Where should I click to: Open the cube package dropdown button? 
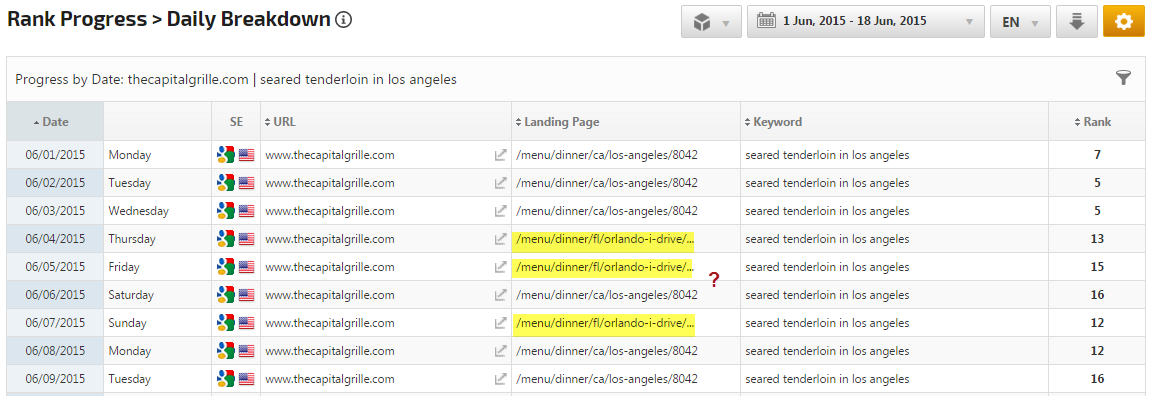click(711, 22)
